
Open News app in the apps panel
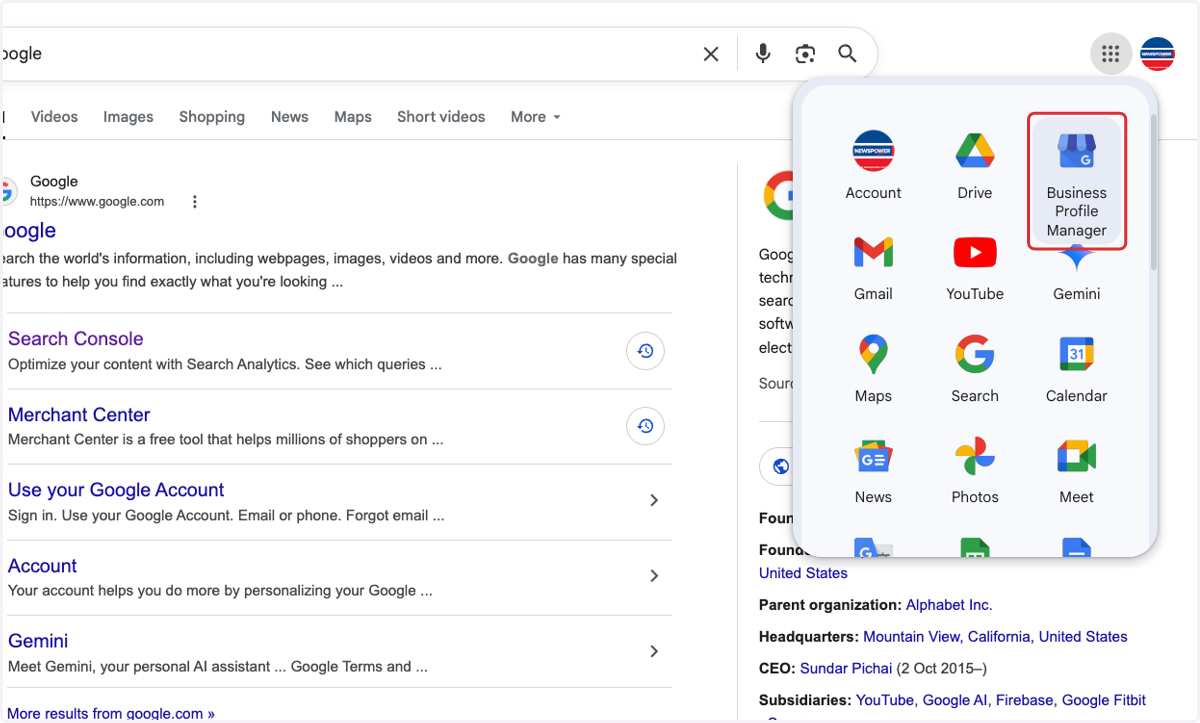click(x=873, y=471)
